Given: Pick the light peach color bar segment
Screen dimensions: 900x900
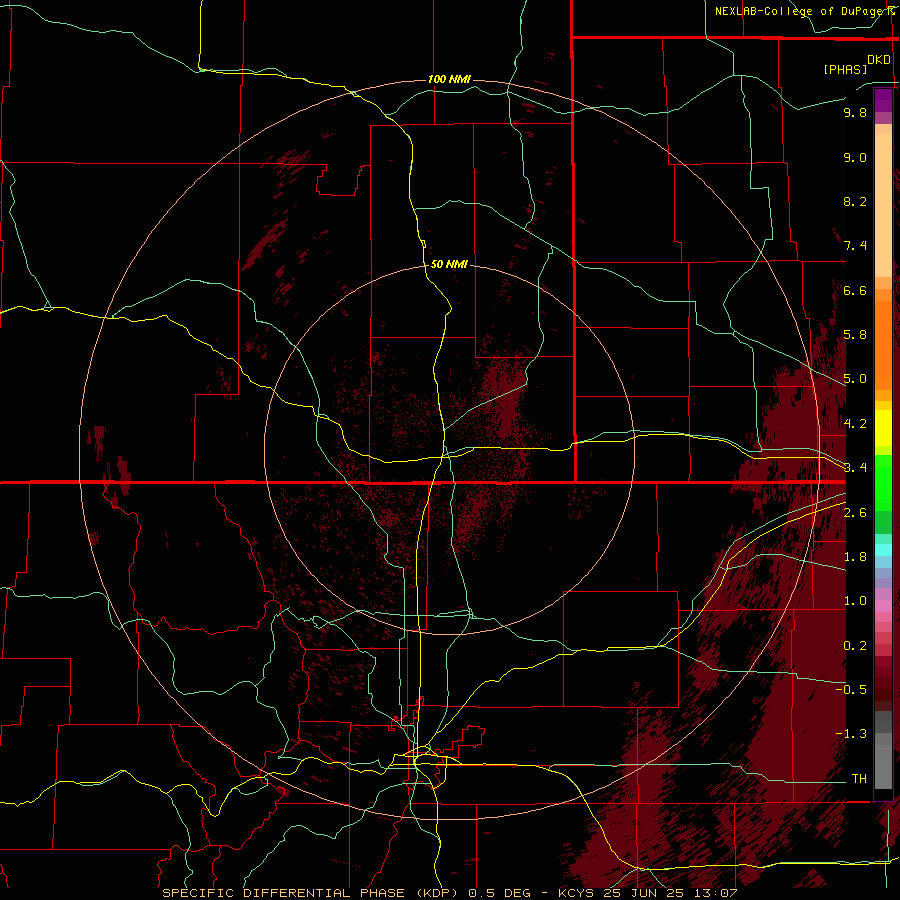Looking at the screenshot, I should (883, 205).
